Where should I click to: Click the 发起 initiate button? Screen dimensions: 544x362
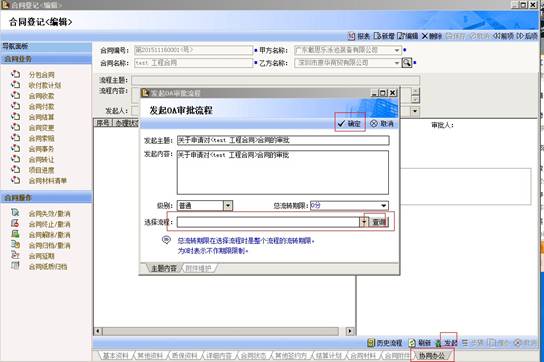[x=447, y=343]
